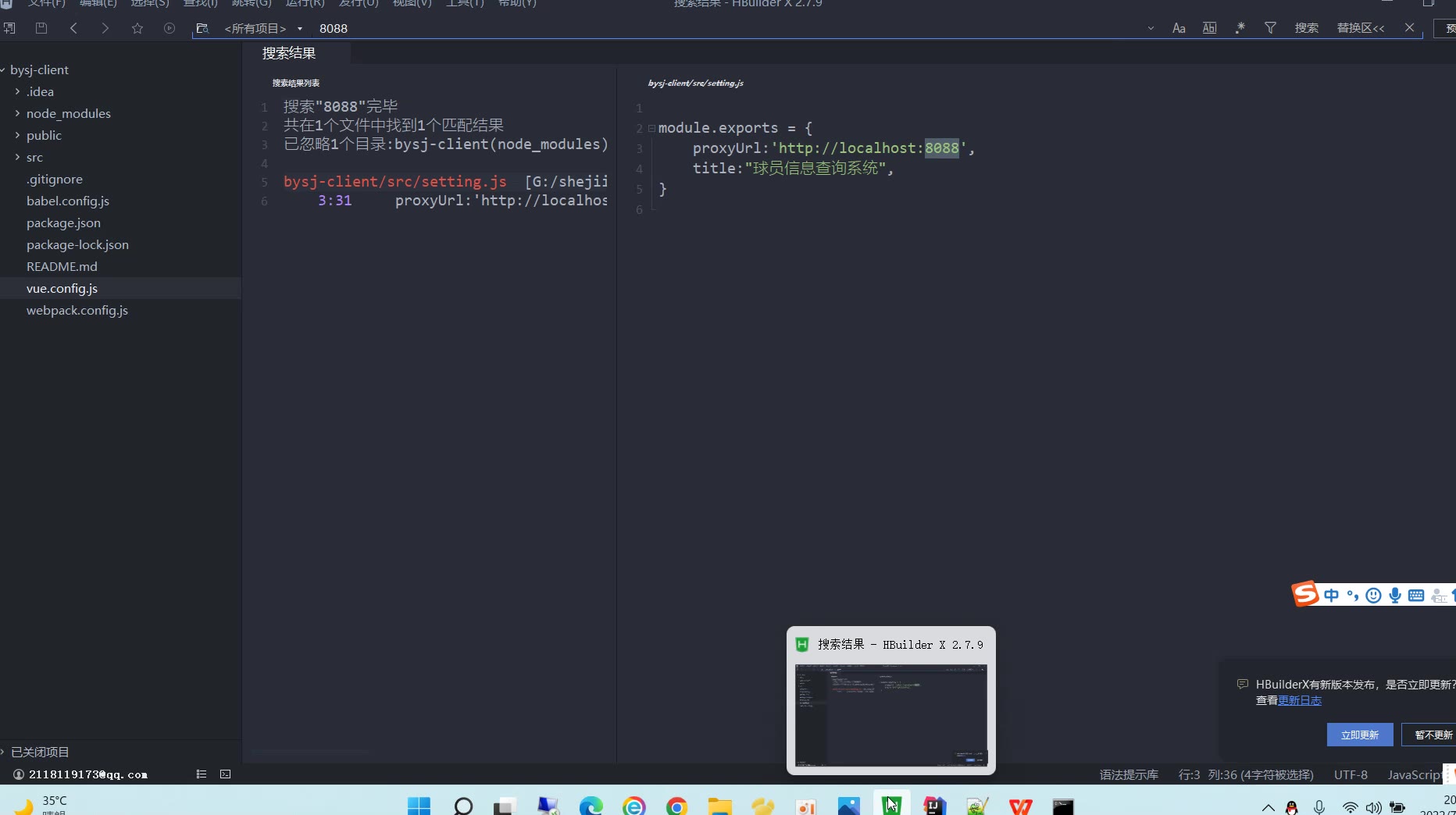The width and height of the screenshot is (1456, 815).
Task: Click the bookmark star icon
Action: point(137,28)
